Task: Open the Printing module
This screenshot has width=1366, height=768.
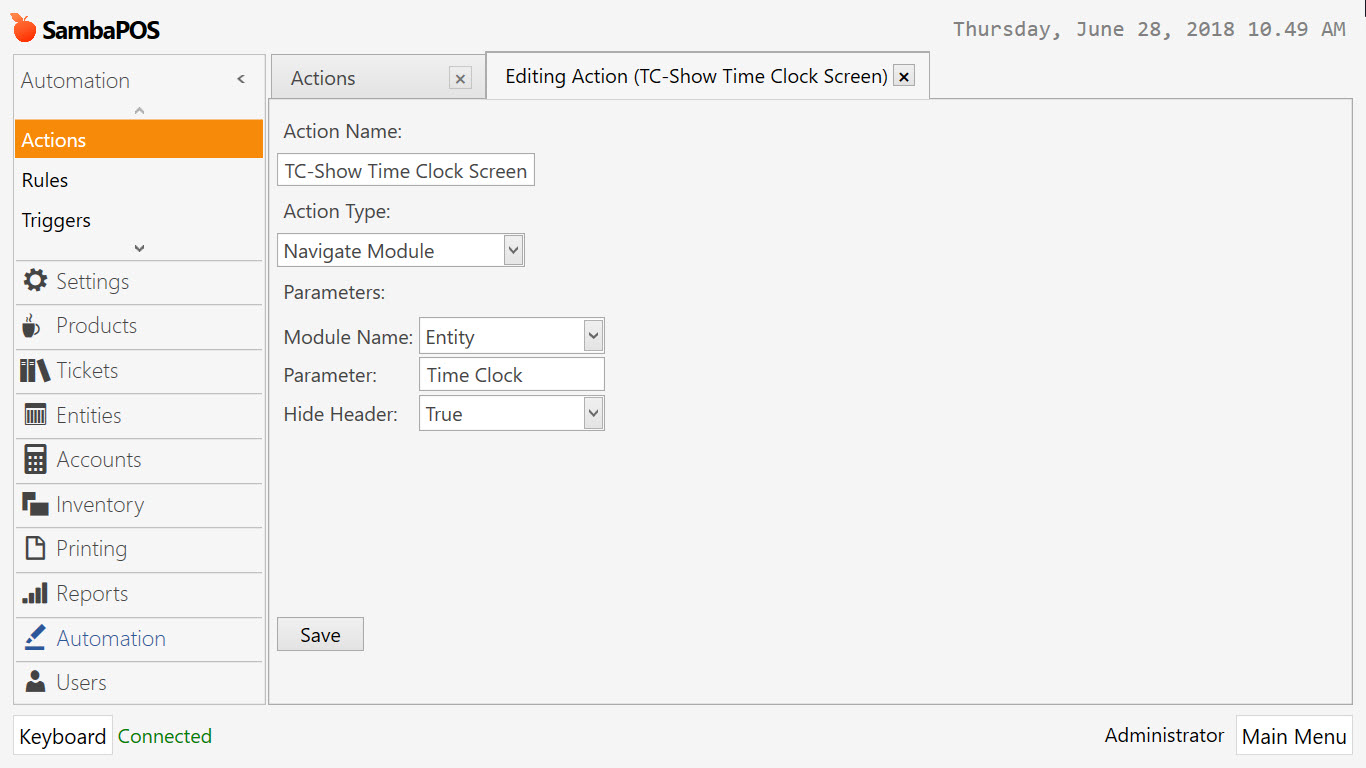Action: click(x=90, y=549)
